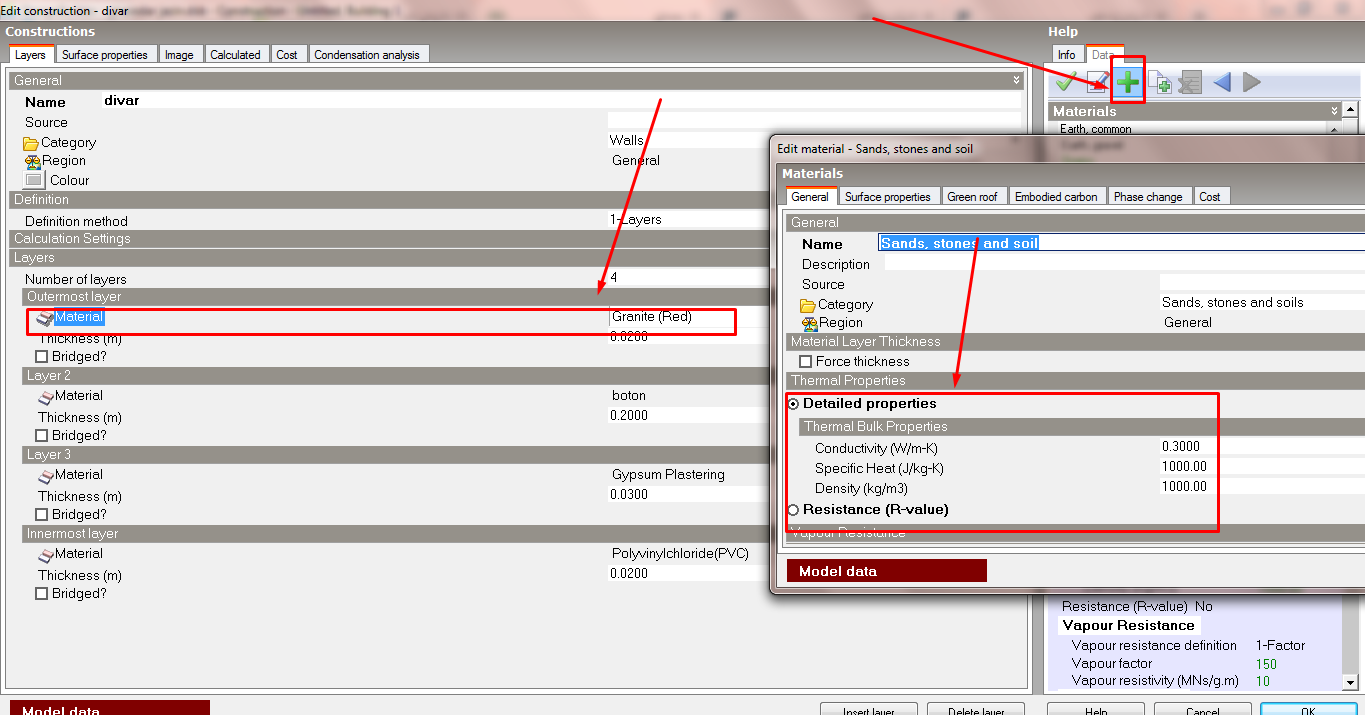Click the Region icon in Edit material
The image size is (1365, 715).
[810, 323]
